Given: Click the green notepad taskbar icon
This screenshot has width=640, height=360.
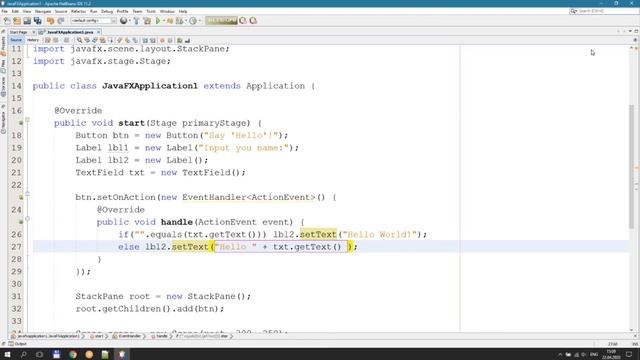Looking at the screenshot, I should tap(105, 354).
